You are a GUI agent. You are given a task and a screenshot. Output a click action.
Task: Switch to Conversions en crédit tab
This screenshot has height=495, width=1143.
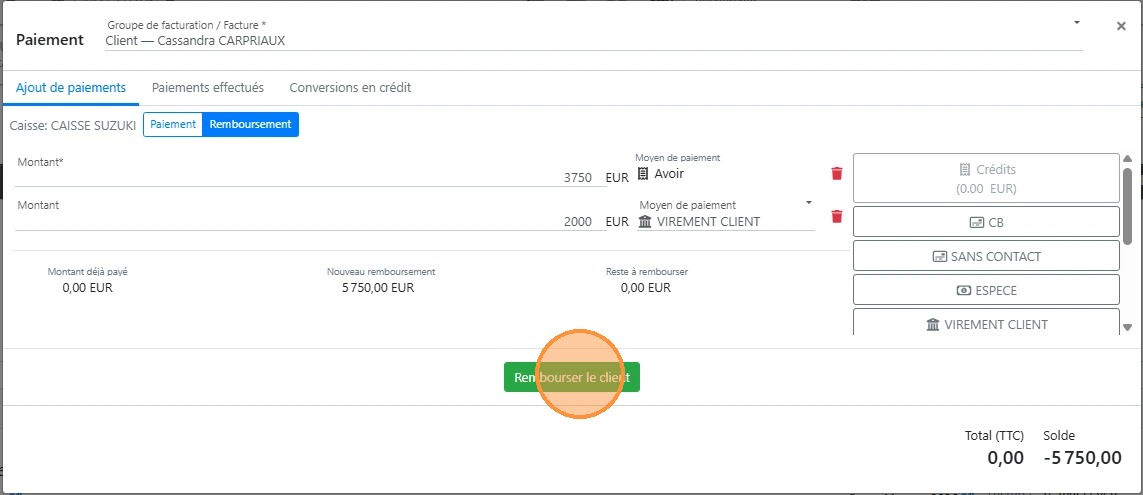coord(350,88)
